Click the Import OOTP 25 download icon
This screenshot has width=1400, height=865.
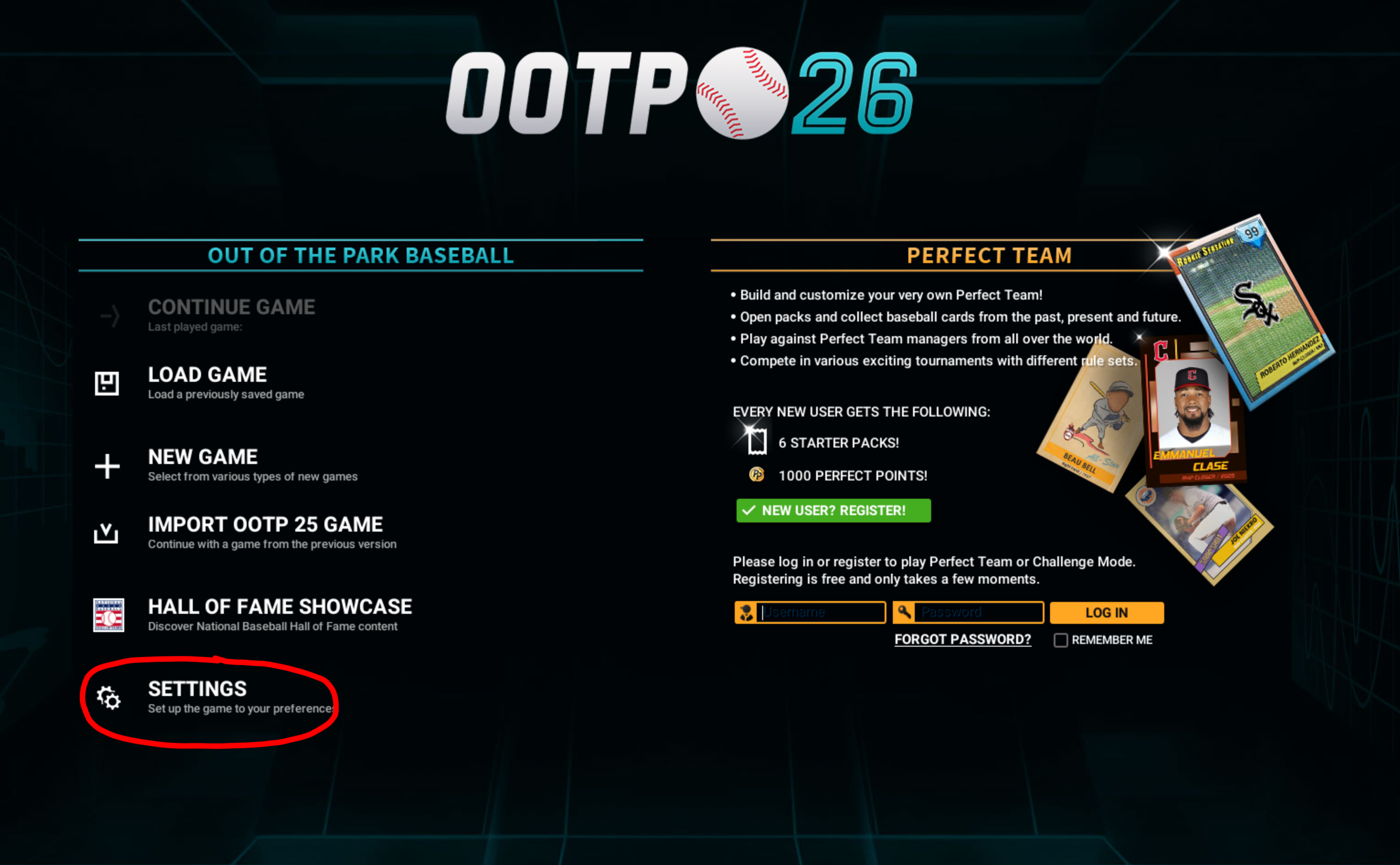click(x=106, y=533)
